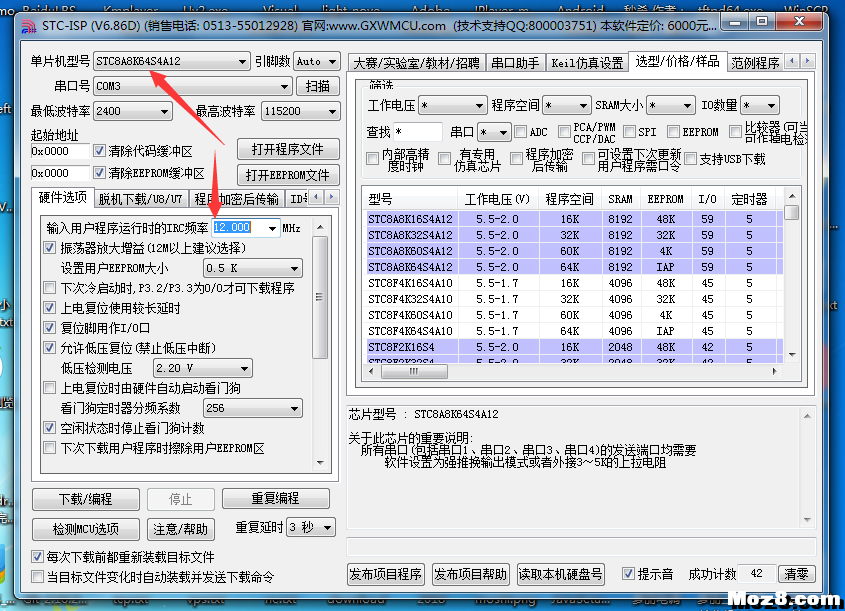Image resolution: width=845 pixels, height=611 pixels.
Task: Enable auto load and send on file change
Action: (x=37, y=577)
